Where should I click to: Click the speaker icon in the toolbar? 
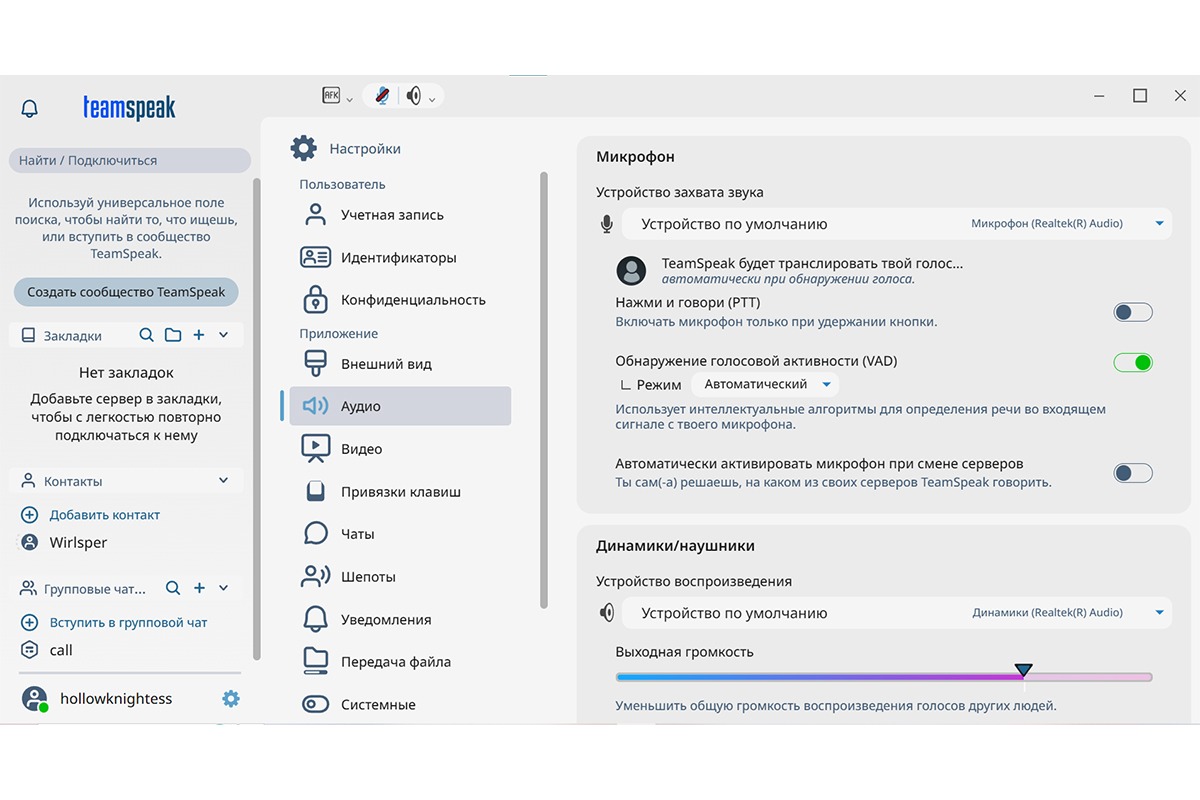tap(414, 95)
